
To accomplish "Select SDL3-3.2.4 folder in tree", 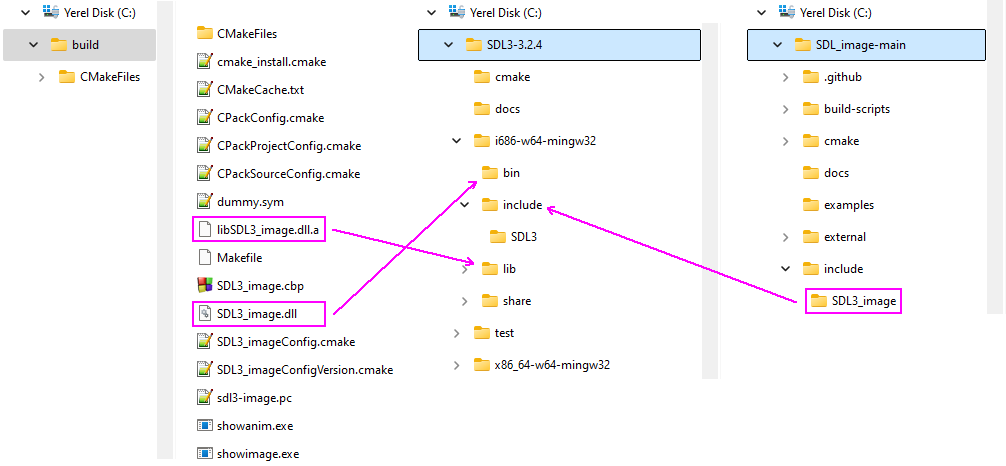I will pyautogui.click(x=559, y=45).
